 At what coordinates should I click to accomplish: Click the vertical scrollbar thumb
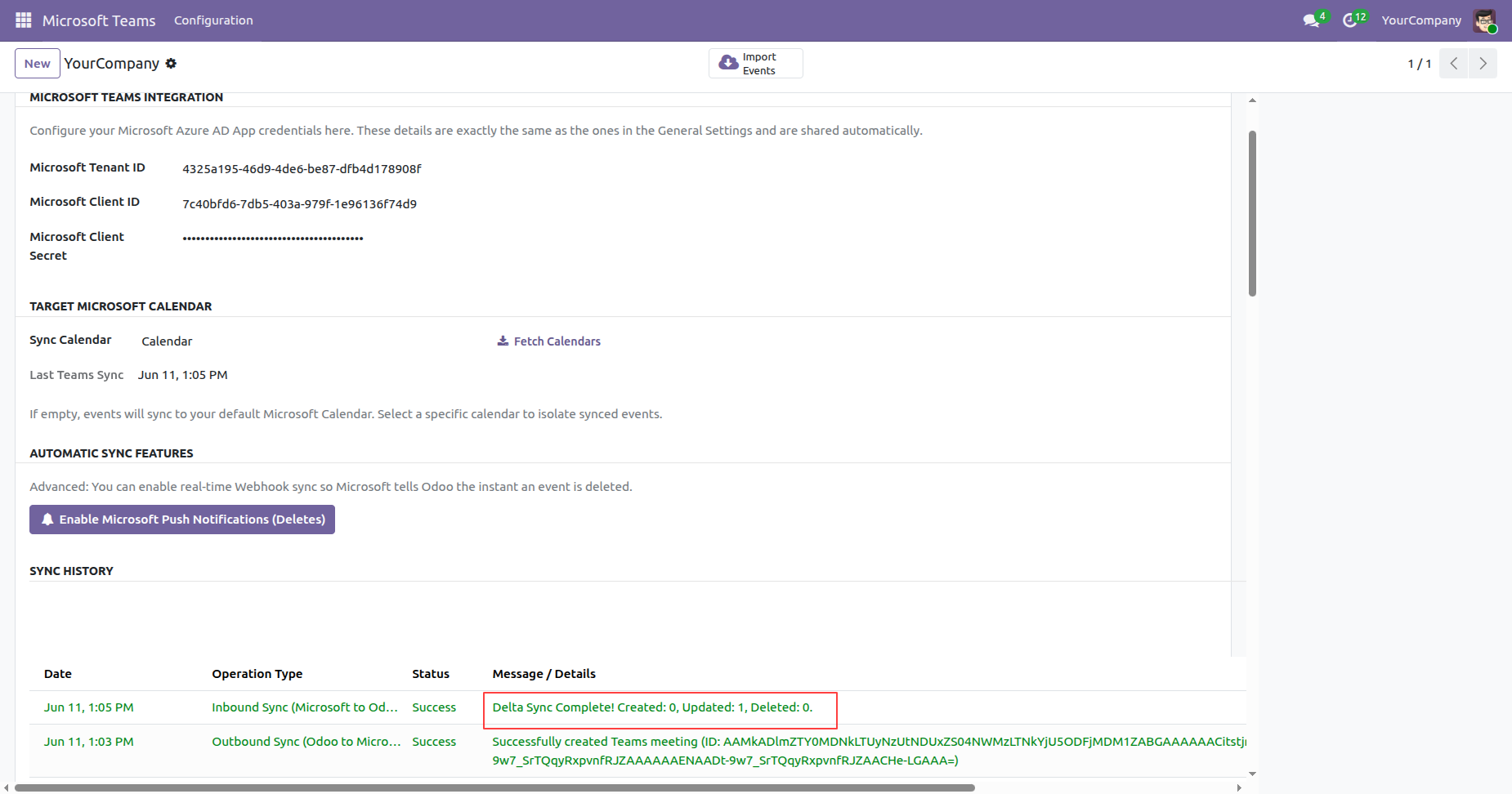tap(1252, 213)
